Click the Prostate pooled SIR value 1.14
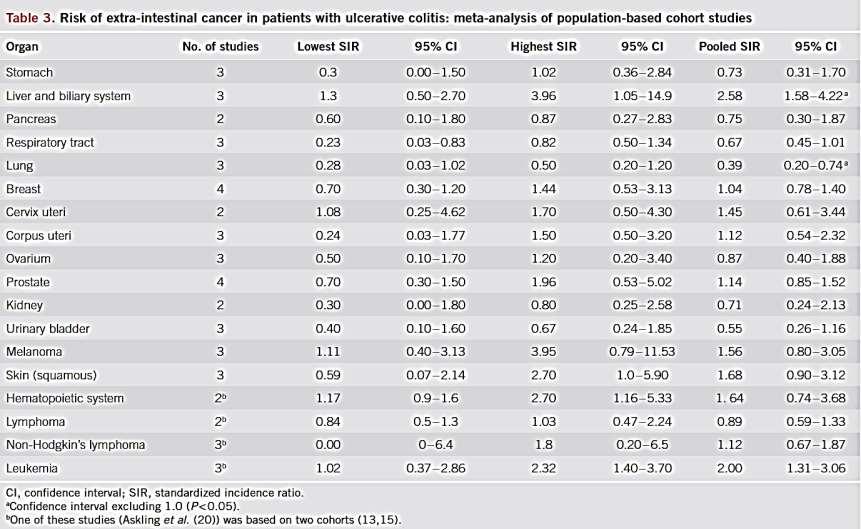 729,282
